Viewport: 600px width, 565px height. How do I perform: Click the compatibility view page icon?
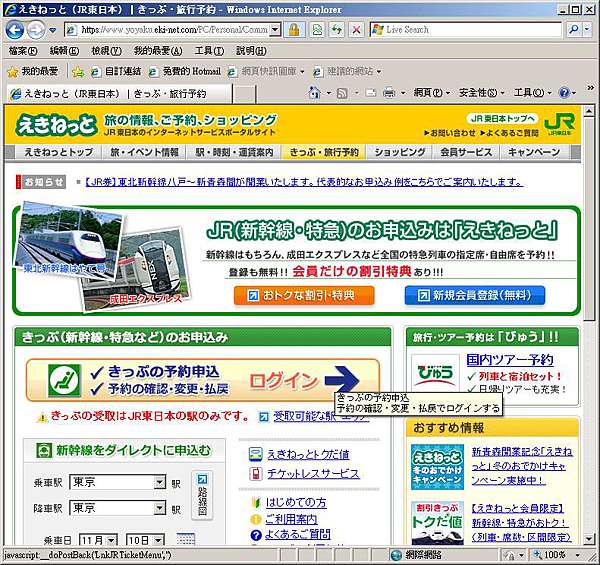[317, 29]
